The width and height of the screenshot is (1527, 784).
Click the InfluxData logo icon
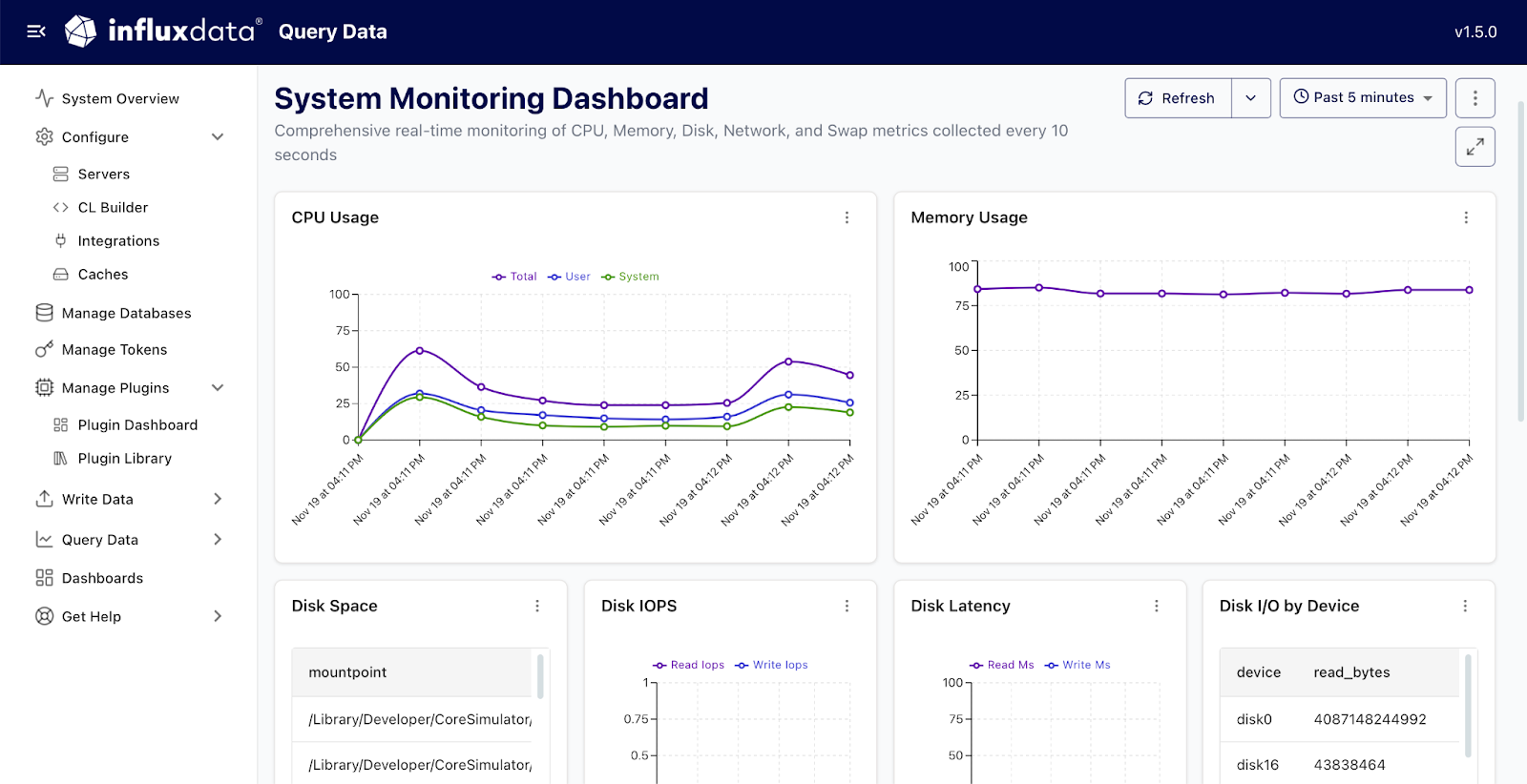pyautogui.click(x=81, y=31)
